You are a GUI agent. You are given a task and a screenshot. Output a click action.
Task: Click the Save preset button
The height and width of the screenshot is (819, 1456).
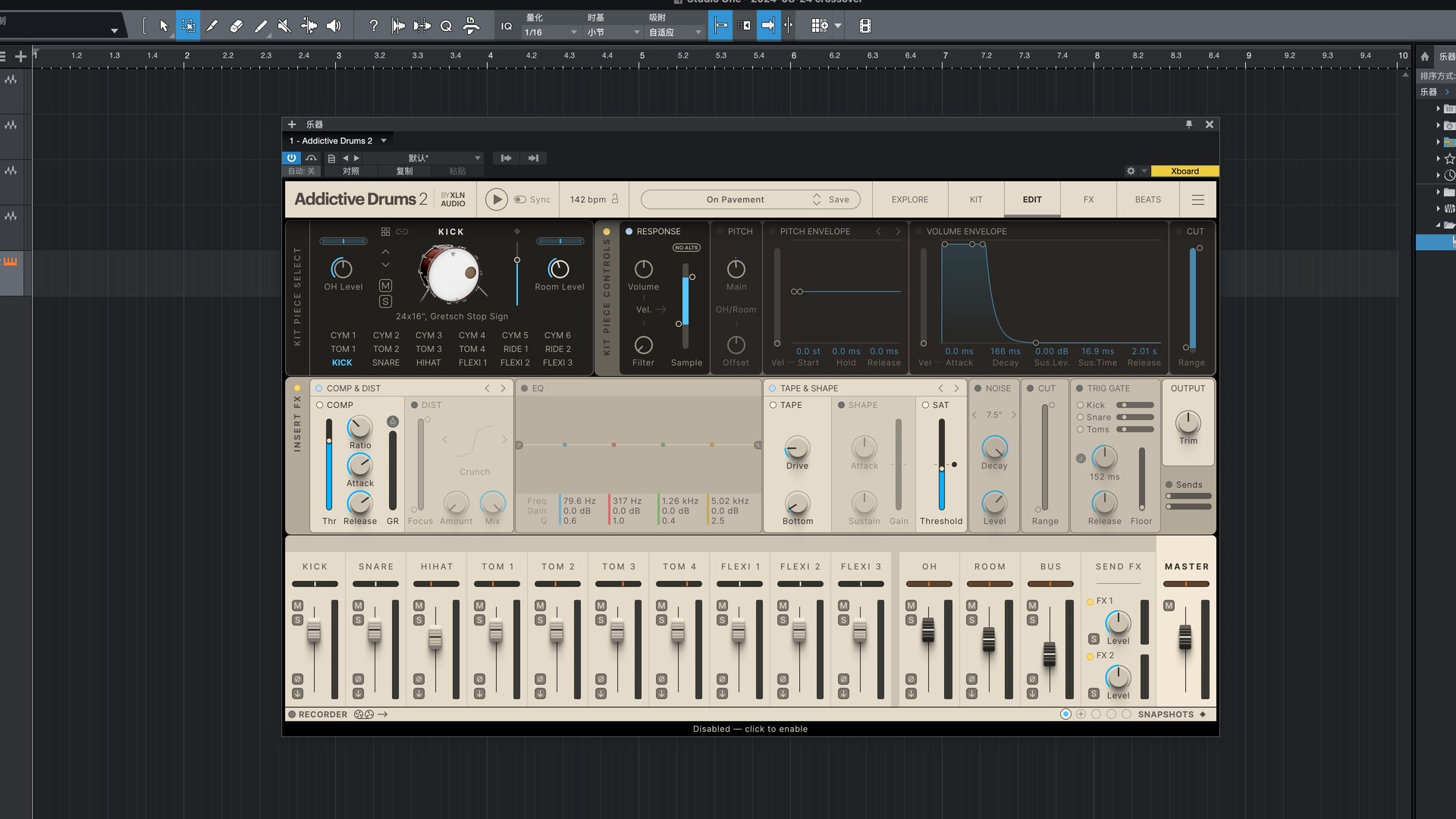(x=839, y=199)
